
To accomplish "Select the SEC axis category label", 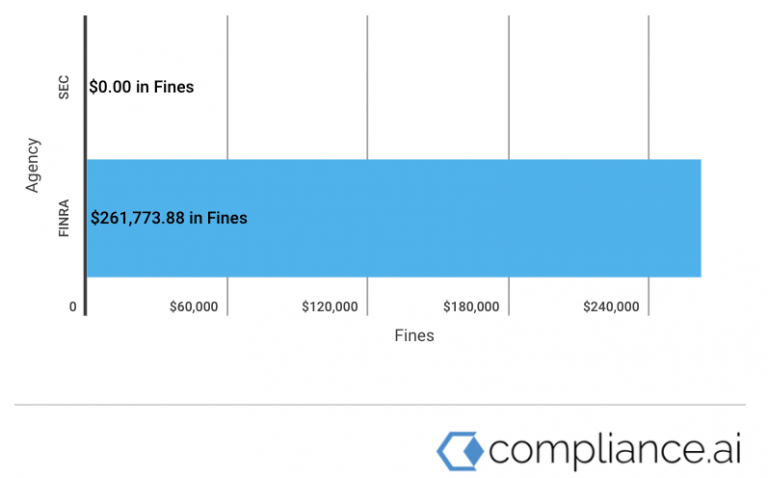I will pos(64,87).
